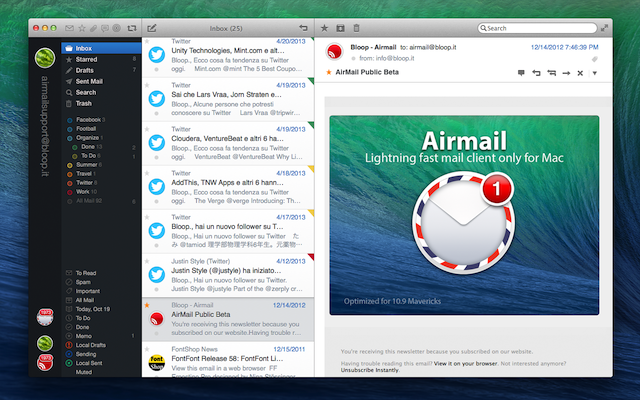Image resolution: width=640 pixels, height=400 pixels.
Task: Archive the open message with the box icon
Action: click(x=340, y=28)
